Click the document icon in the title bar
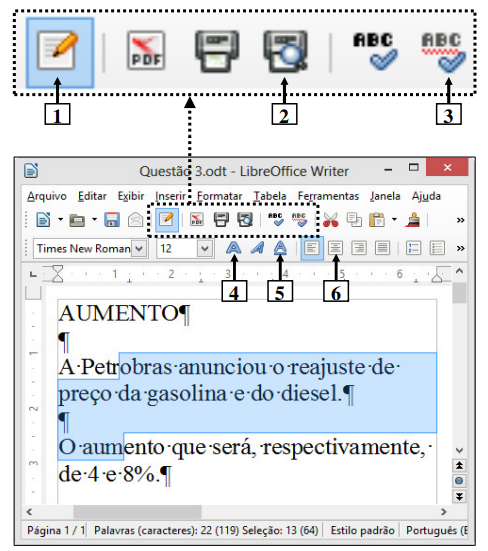 (x=31, y=171)
